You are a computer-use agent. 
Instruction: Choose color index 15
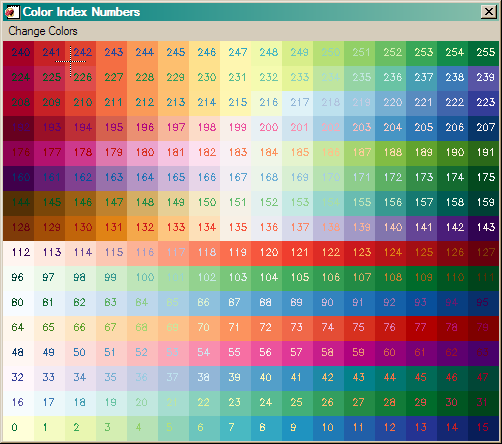click(484, 428)
